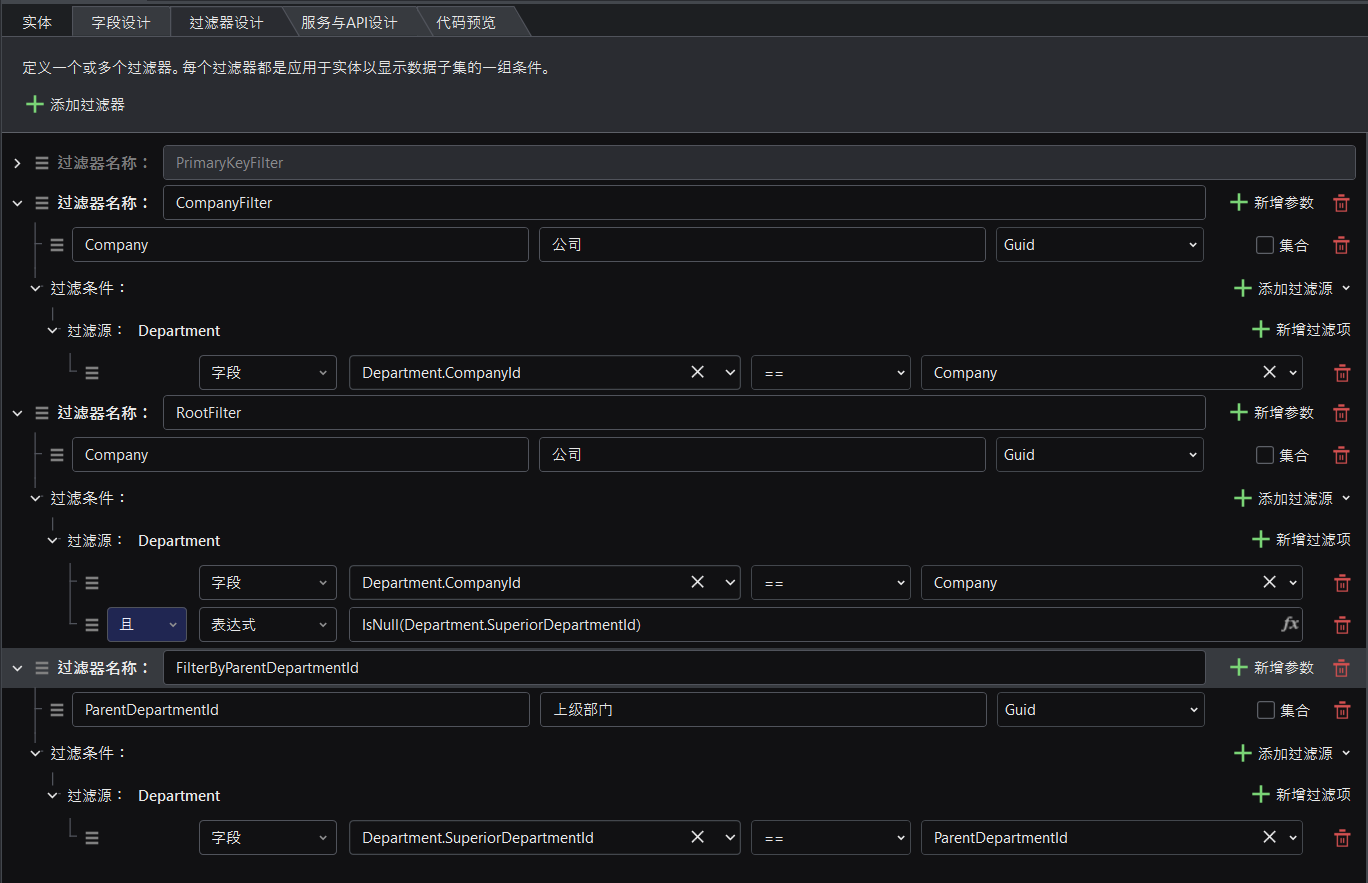Collapse the CompanyFilter filter

17,203
